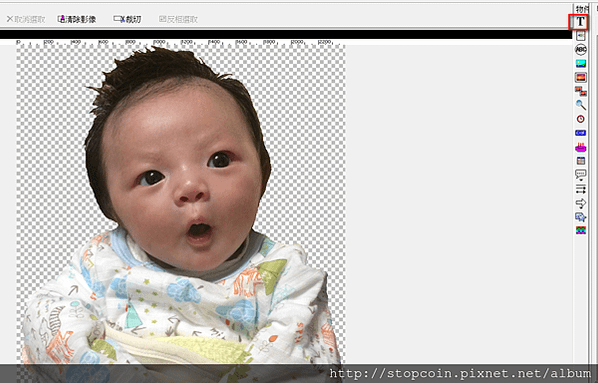Select the landscape image object icon

point(580,63)
